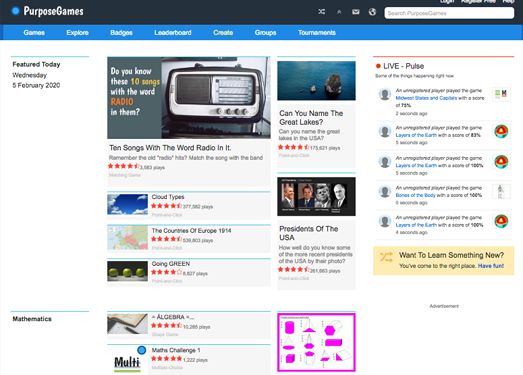Open Ten Songs With The Word Radio title
Screen dimensions: 523x375
coord(170,147)
